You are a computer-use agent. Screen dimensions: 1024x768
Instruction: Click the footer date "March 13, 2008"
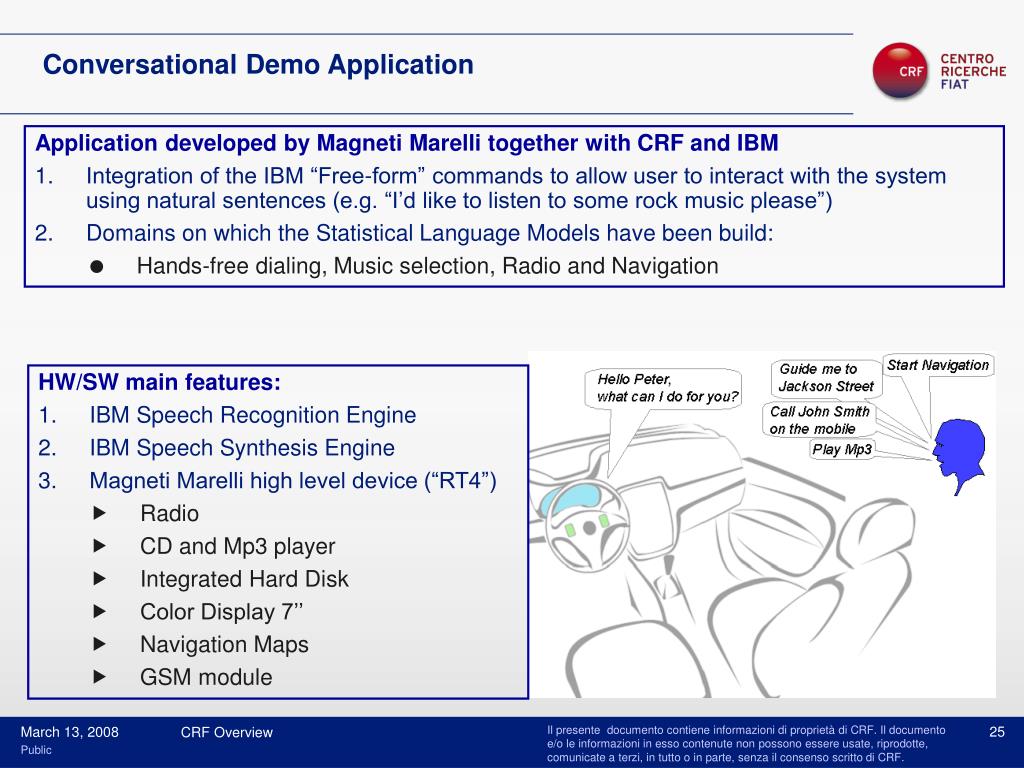pyautogui.click(x=69, y=732)
